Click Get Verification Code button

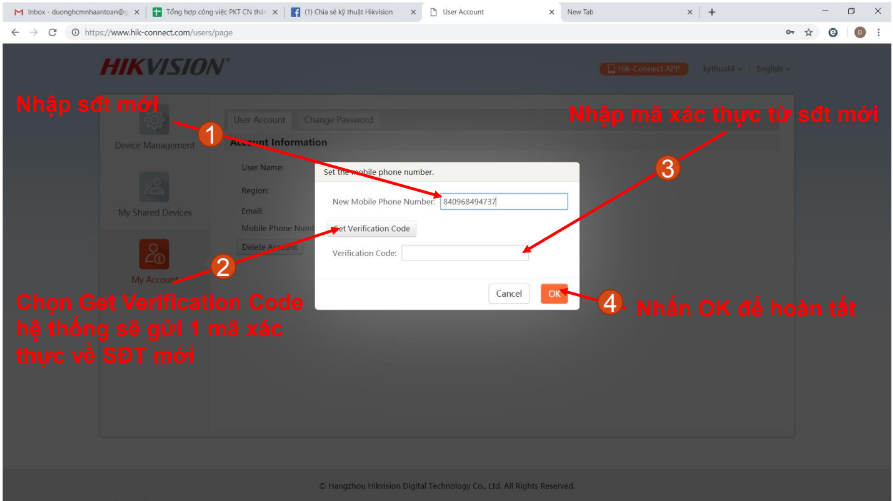(371, 229)
